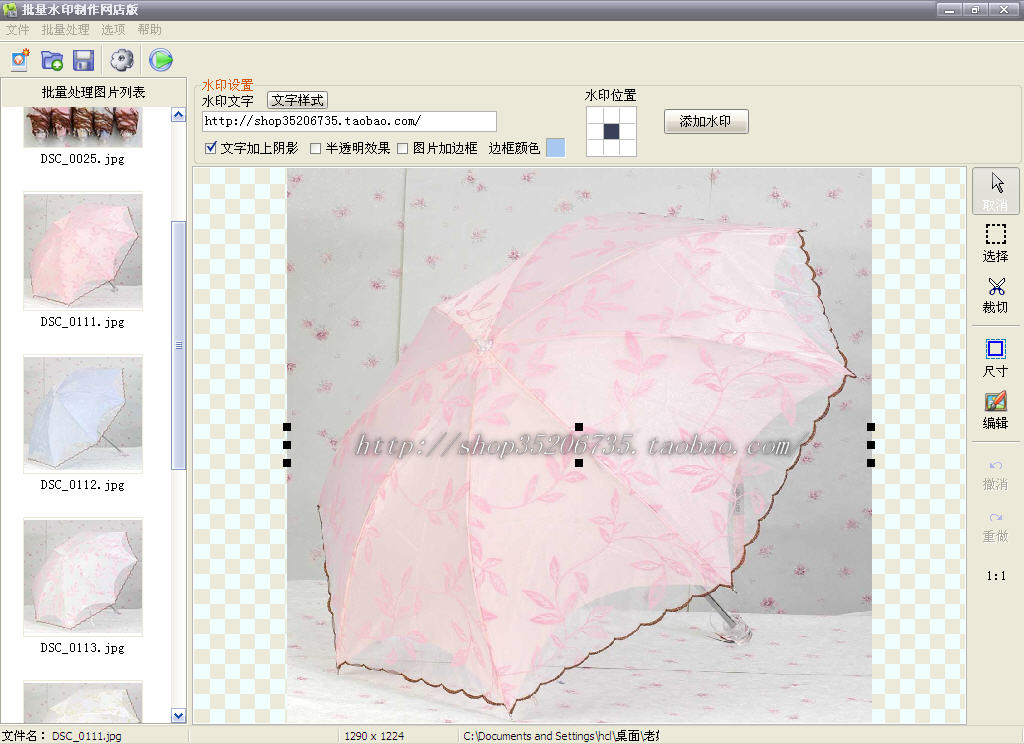
Task: Click the 添加水印 button
Action: (706, 121)
